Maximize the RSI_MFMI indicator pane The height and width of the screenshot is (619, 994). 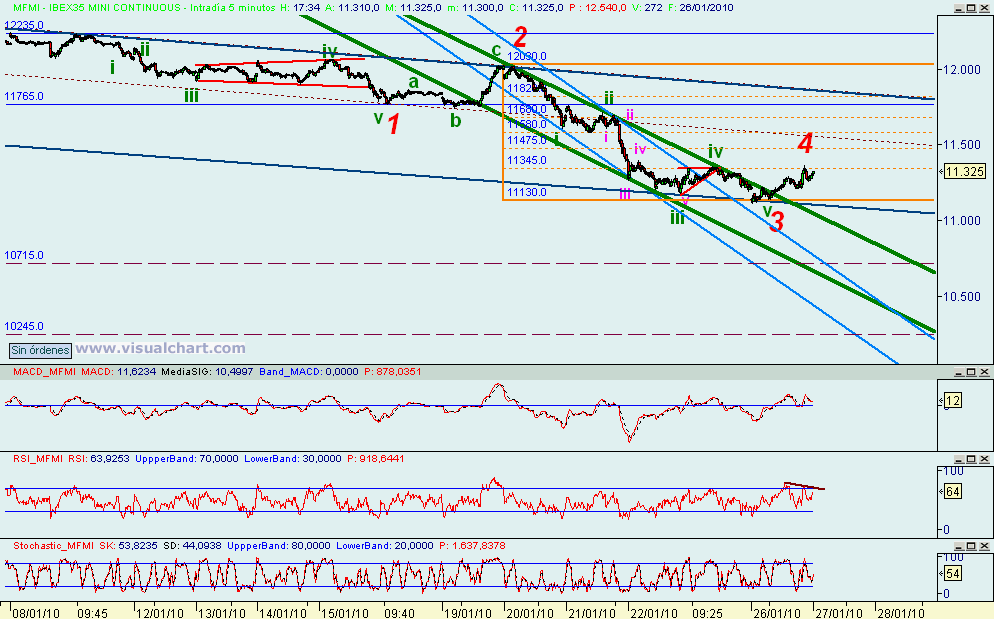pyautogui.click(x=971, y=459)
